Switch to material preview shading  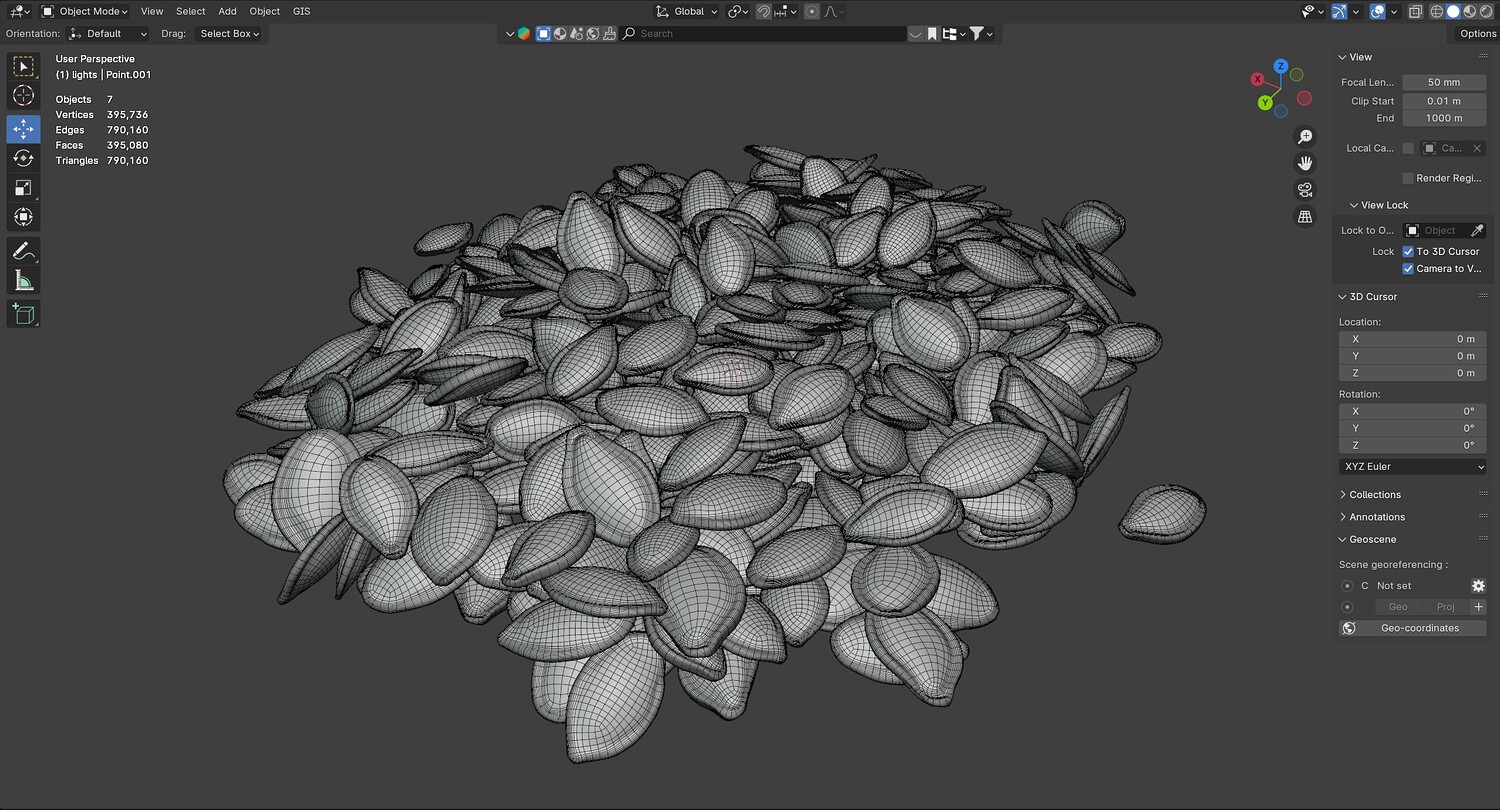pos(1469,12)
